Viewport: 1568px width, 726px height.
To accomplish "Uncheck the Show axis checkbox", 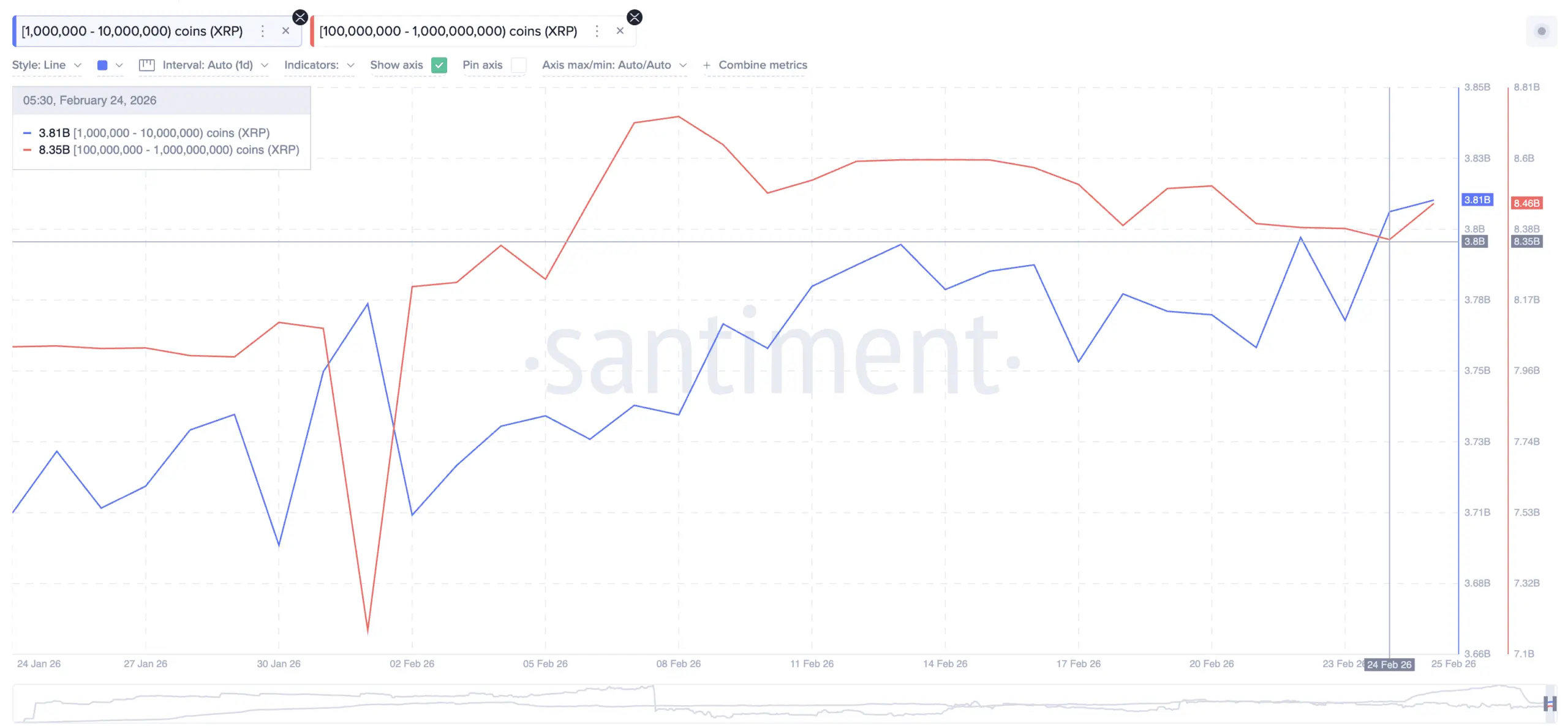I will (x=439, y=65).
